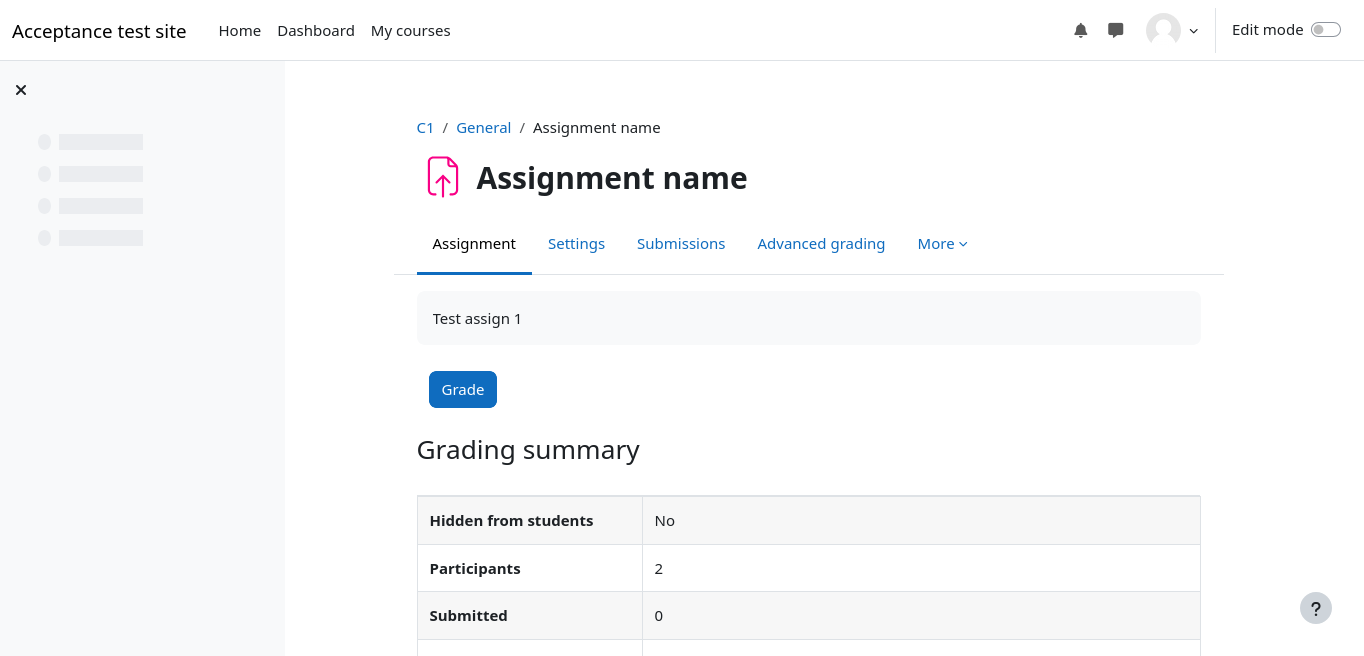Follow the General breadcrumb link
Screen dimensions: 1364x656
click(483, 128)
